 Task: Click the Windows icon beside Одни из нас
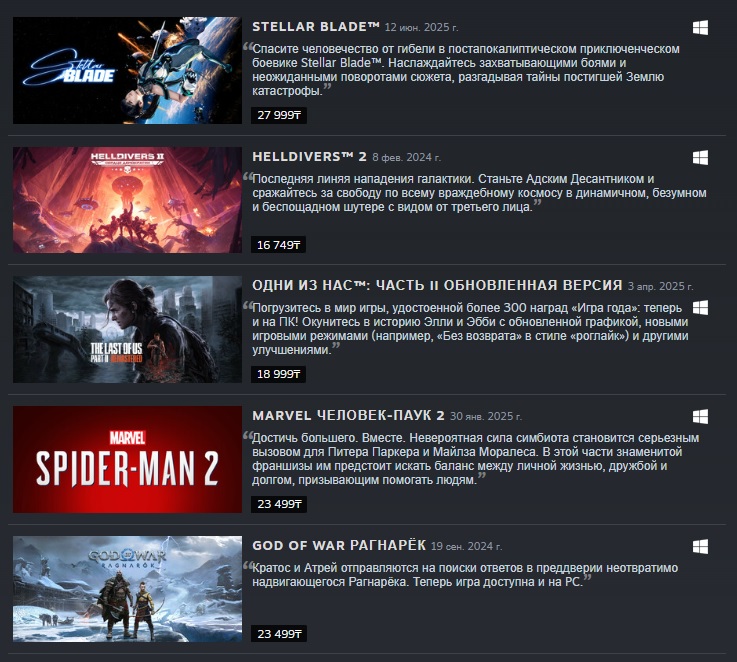pyautogui.click(x=700, y=308)
